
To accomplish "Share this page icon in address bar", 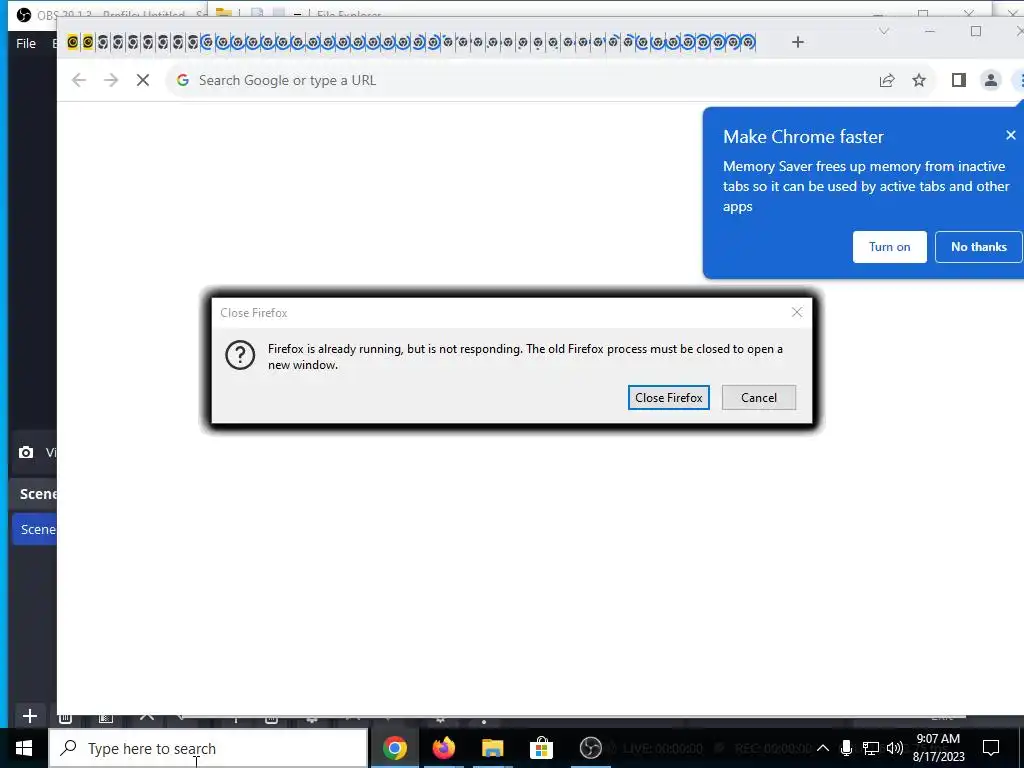I will (886, 80).
